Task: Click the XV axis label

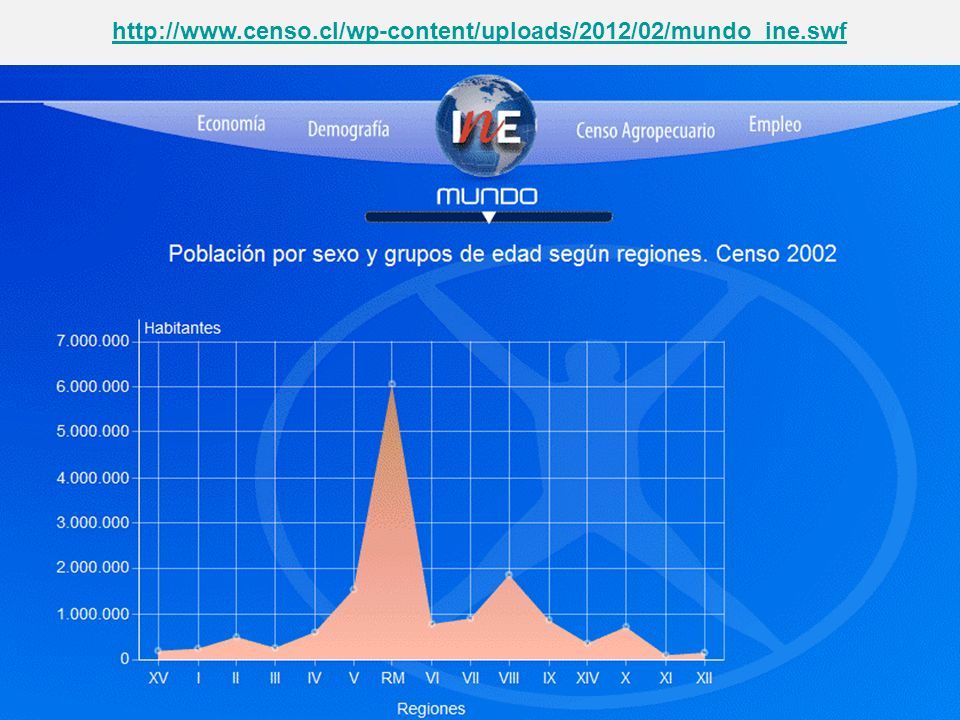Action: (x=159, y=678)
